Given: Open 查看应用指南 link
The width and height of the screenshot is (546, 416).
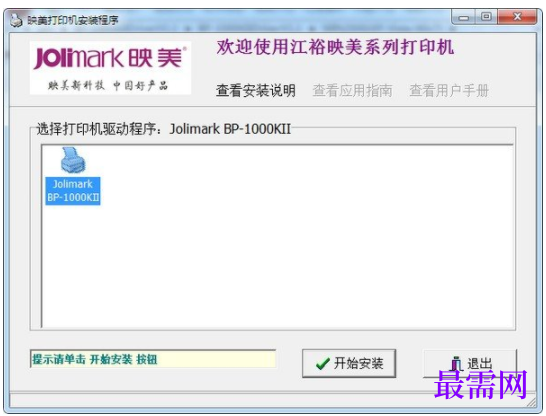Looking at the screenshot, I should pyautogui.click(x=352, y=91).
